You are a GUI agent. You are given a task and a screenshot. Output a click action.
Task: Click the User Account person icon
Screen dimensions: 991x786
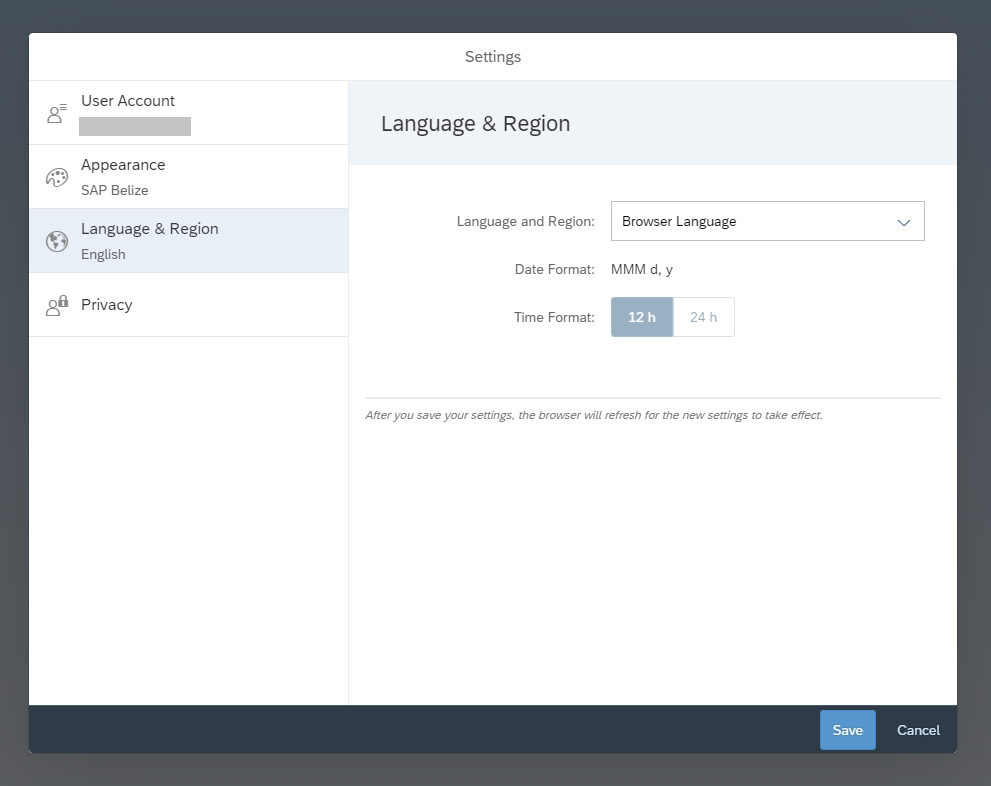(57, 113)
